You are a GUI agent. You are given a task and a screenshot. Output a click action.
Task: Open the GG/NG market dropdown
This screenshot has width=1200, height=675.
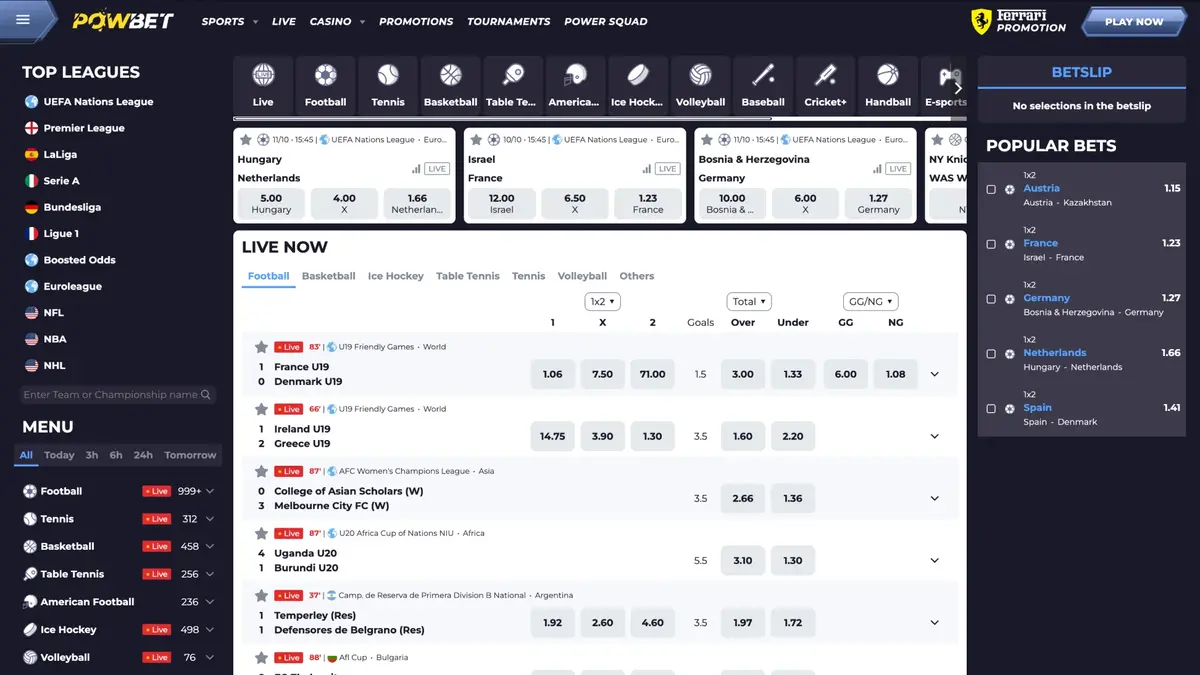[x=870, y=301]
